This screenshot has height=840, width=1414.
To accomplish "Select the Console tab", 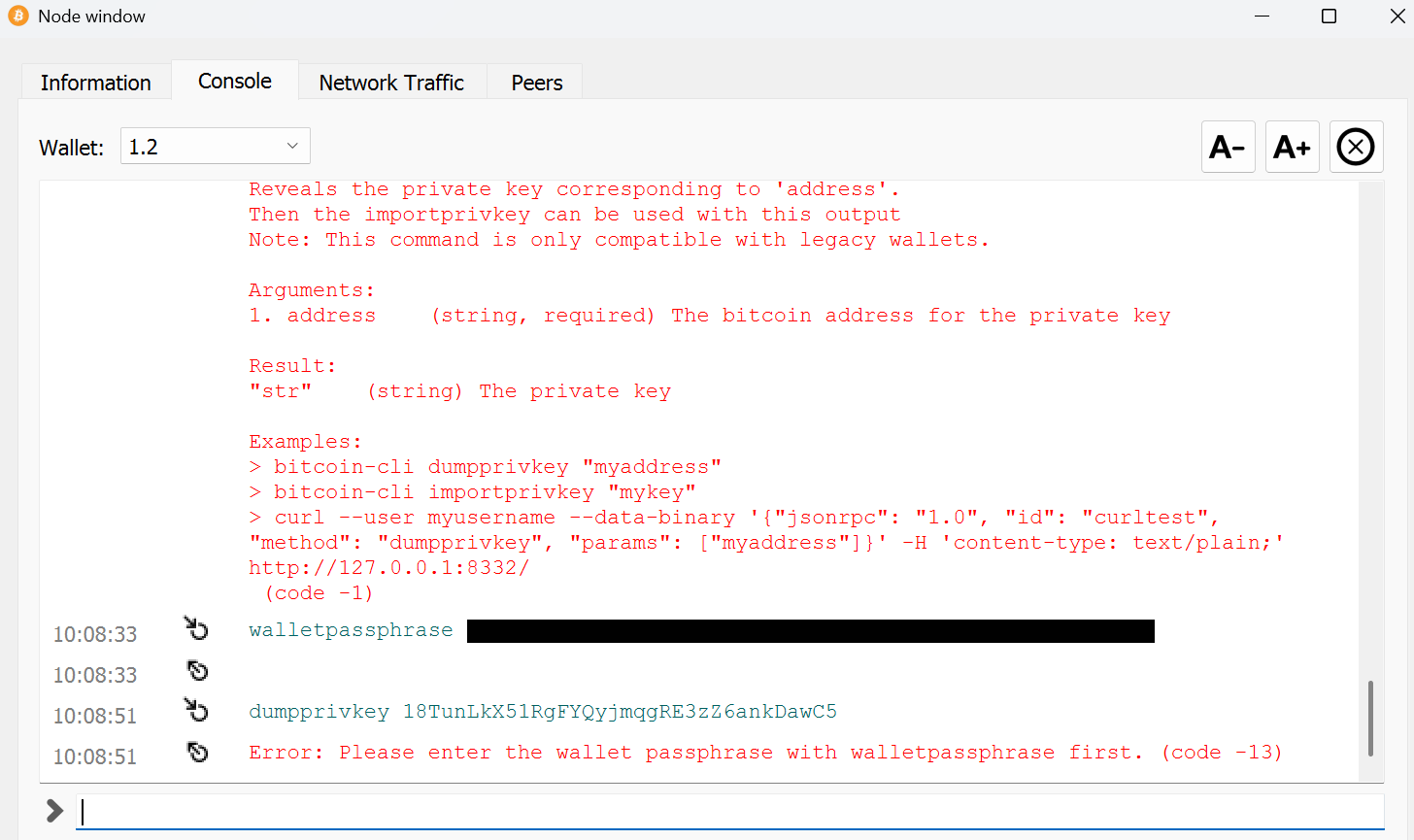I will coord(235,82).
